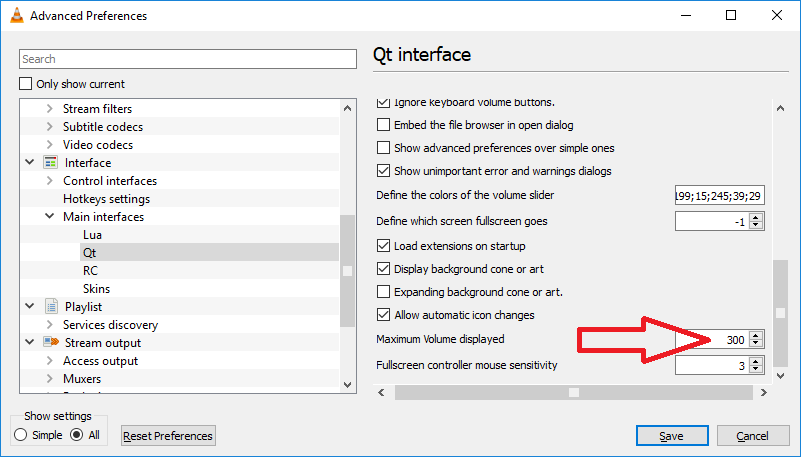This screenshot has width=801, height=457.
Task: Select the Simple settings radio button
Action: [x=21, y=435]
